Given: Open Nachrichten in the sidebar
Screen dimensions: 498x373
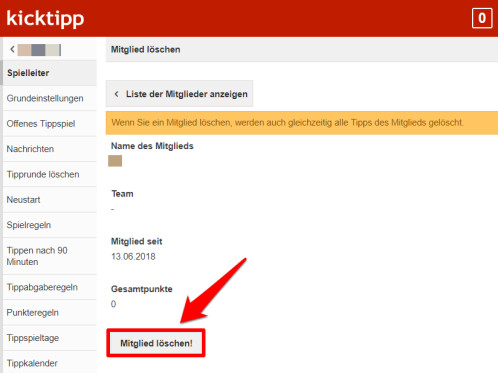Looking at the screenshot, I should pyautogui.click(x=50, y=149).
